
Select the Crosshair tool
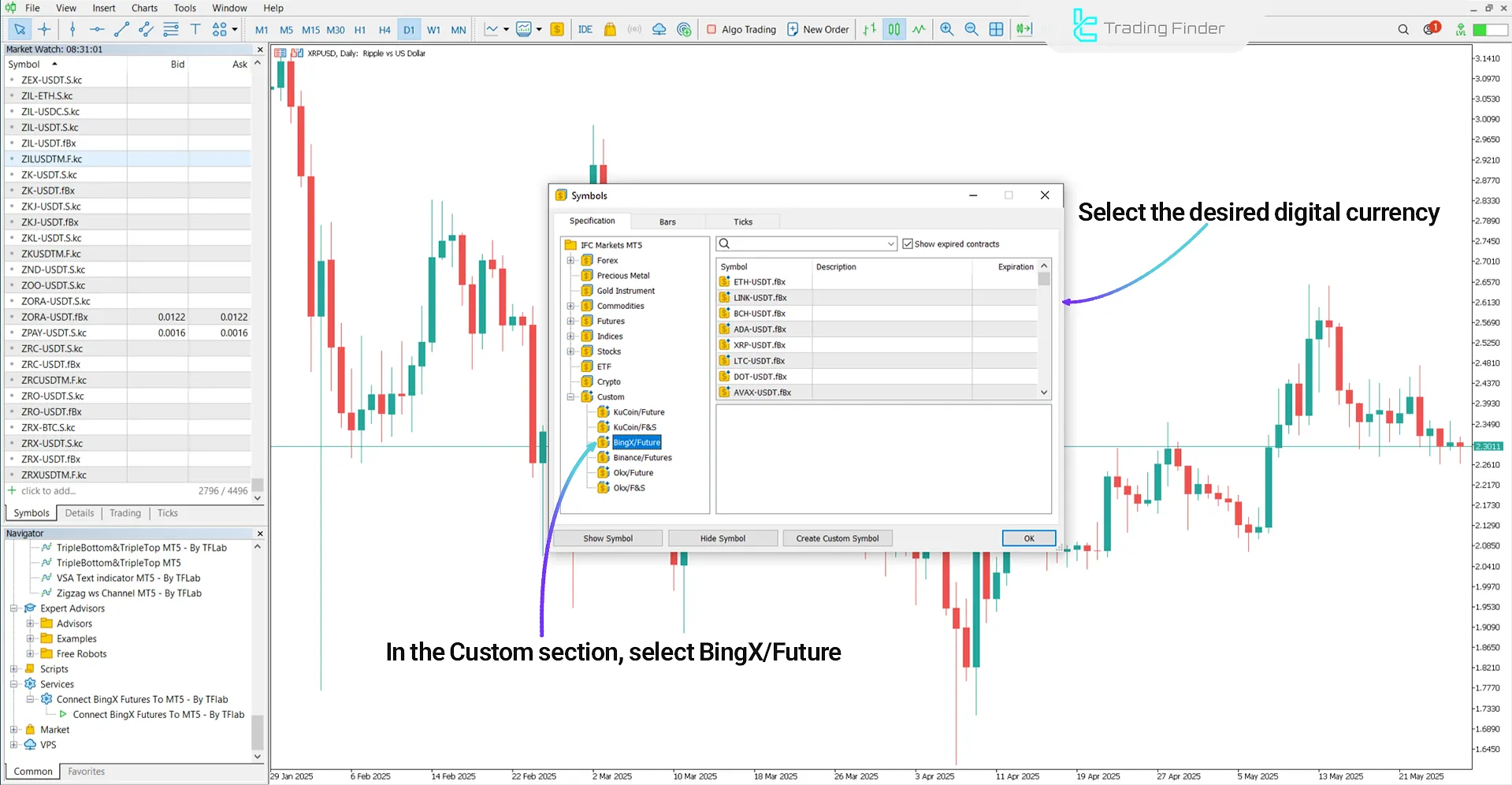44,29
